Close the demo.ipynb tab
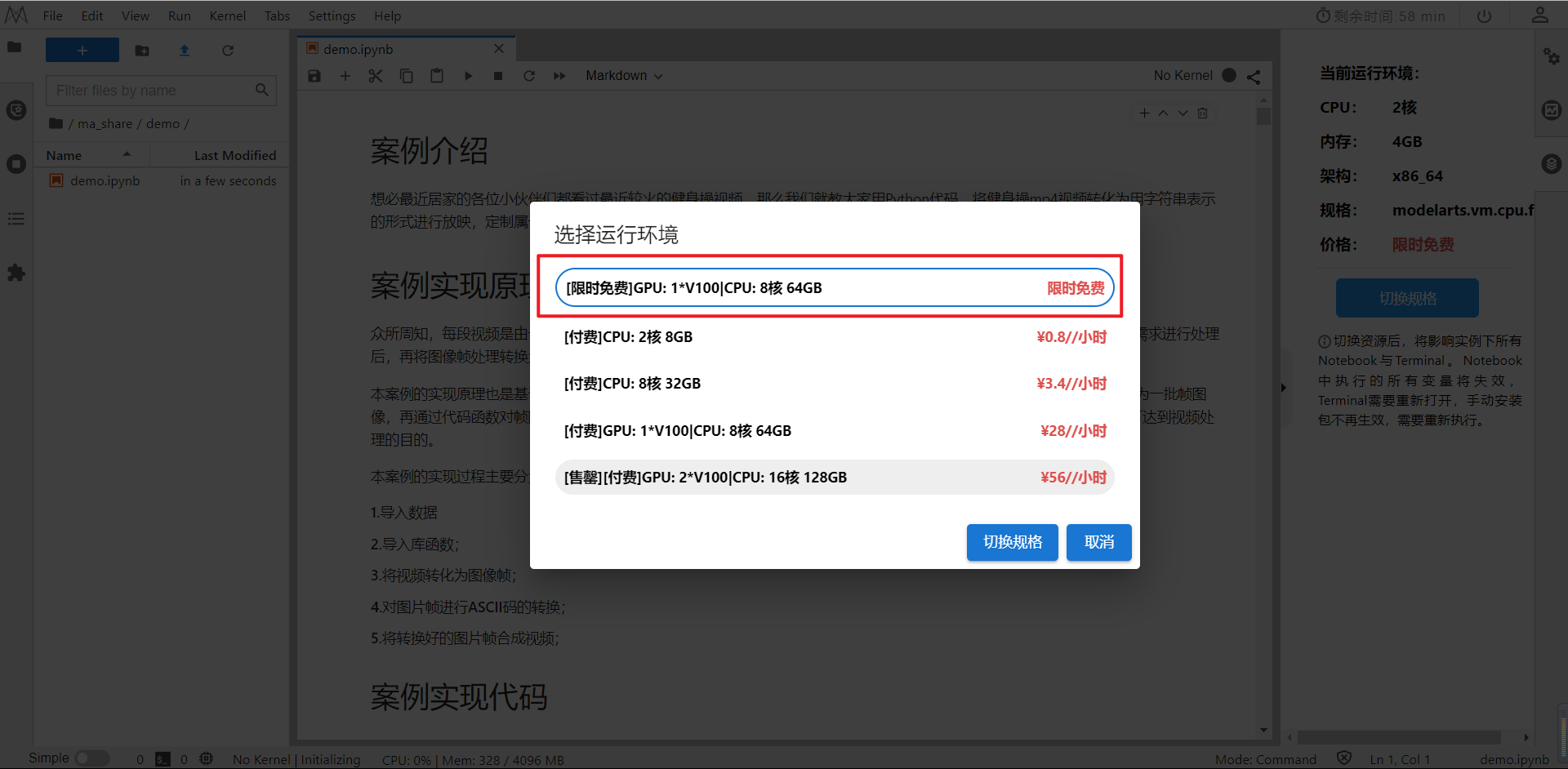Viewport: 1568px width, 769px height. tap(499, 49)
